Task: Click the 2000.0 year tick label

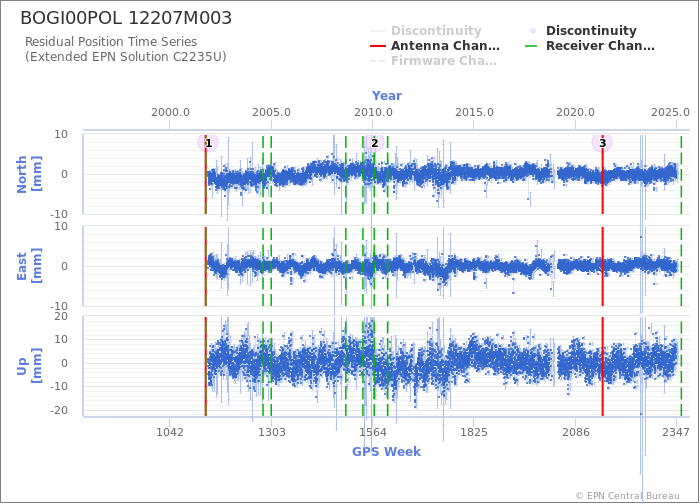Action: coord(171,112)
